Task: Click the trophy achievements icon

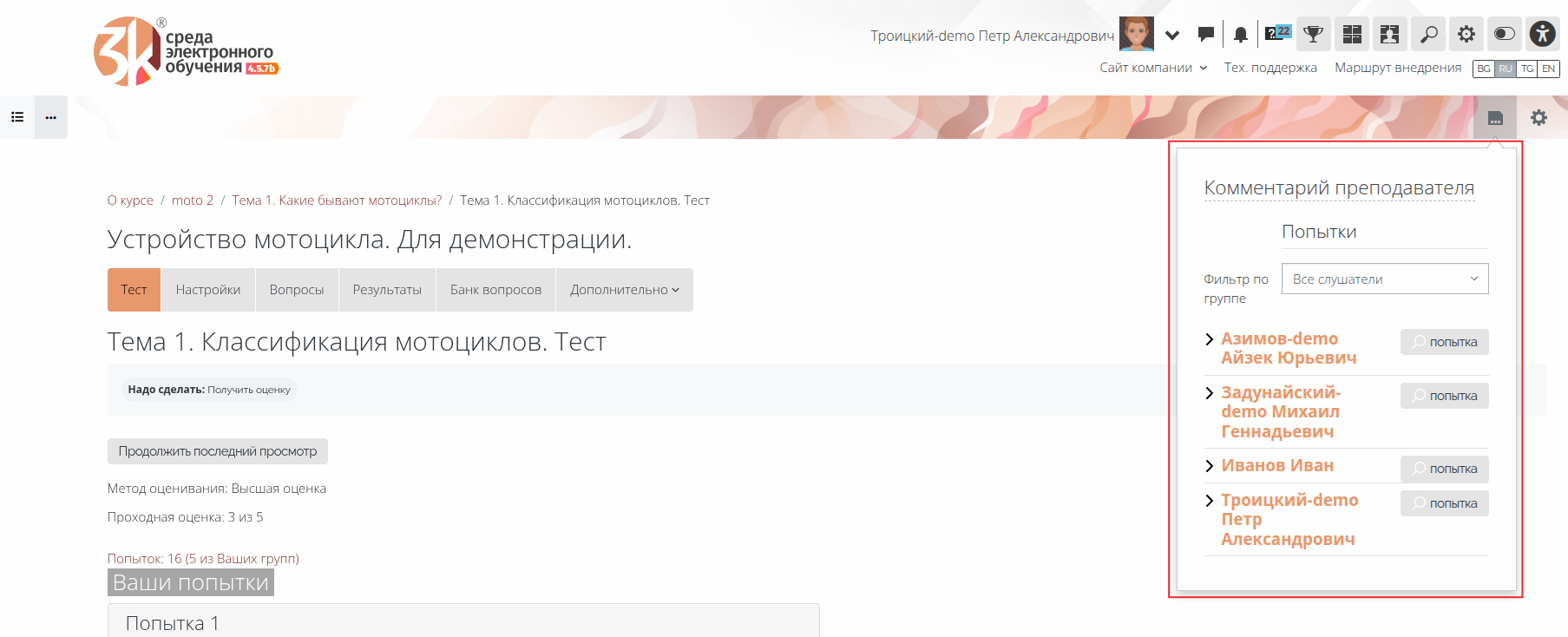Action: [x=1313, y=35]
